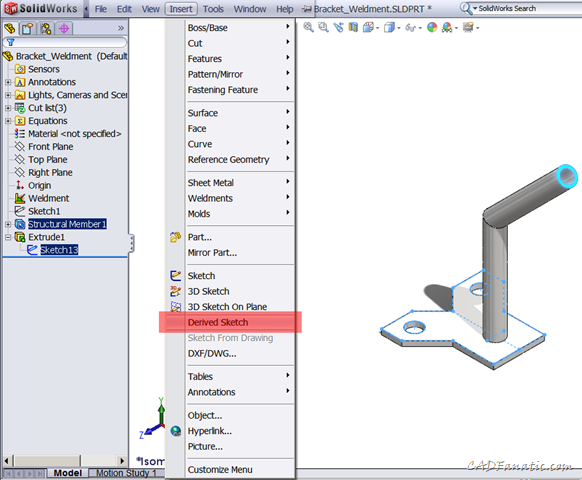
Task: Open the Window menu
Action: tap(250, 9)
